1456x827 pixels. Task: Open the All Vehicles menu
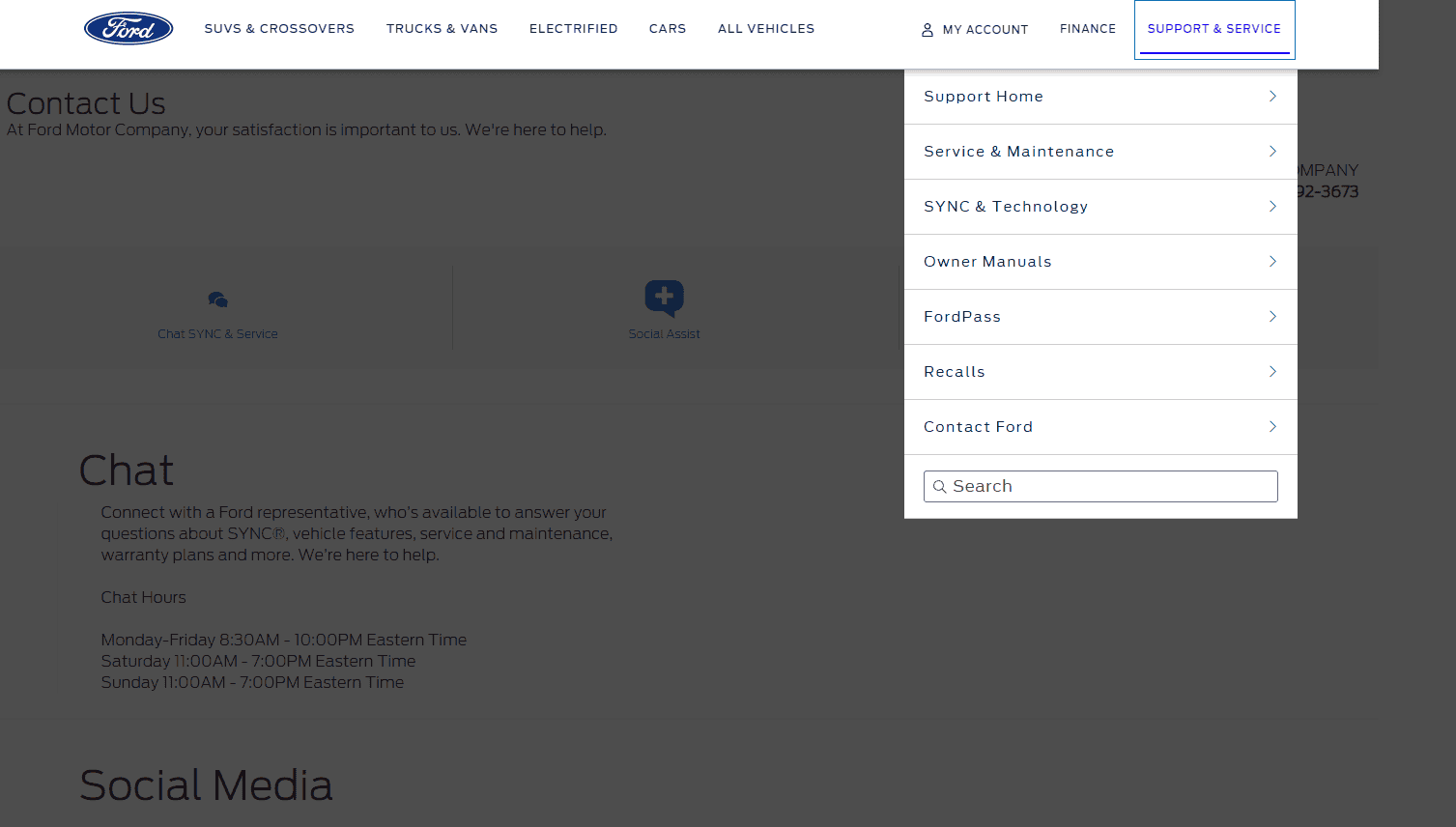tap(766, 29)
